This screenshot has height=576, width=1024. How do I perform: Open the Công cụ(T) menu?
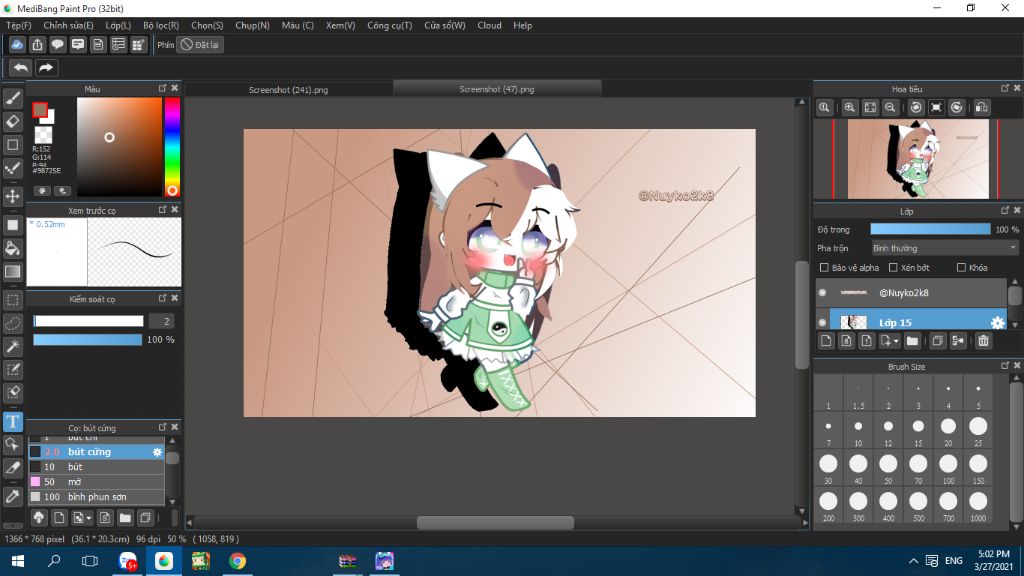point(389,25)
